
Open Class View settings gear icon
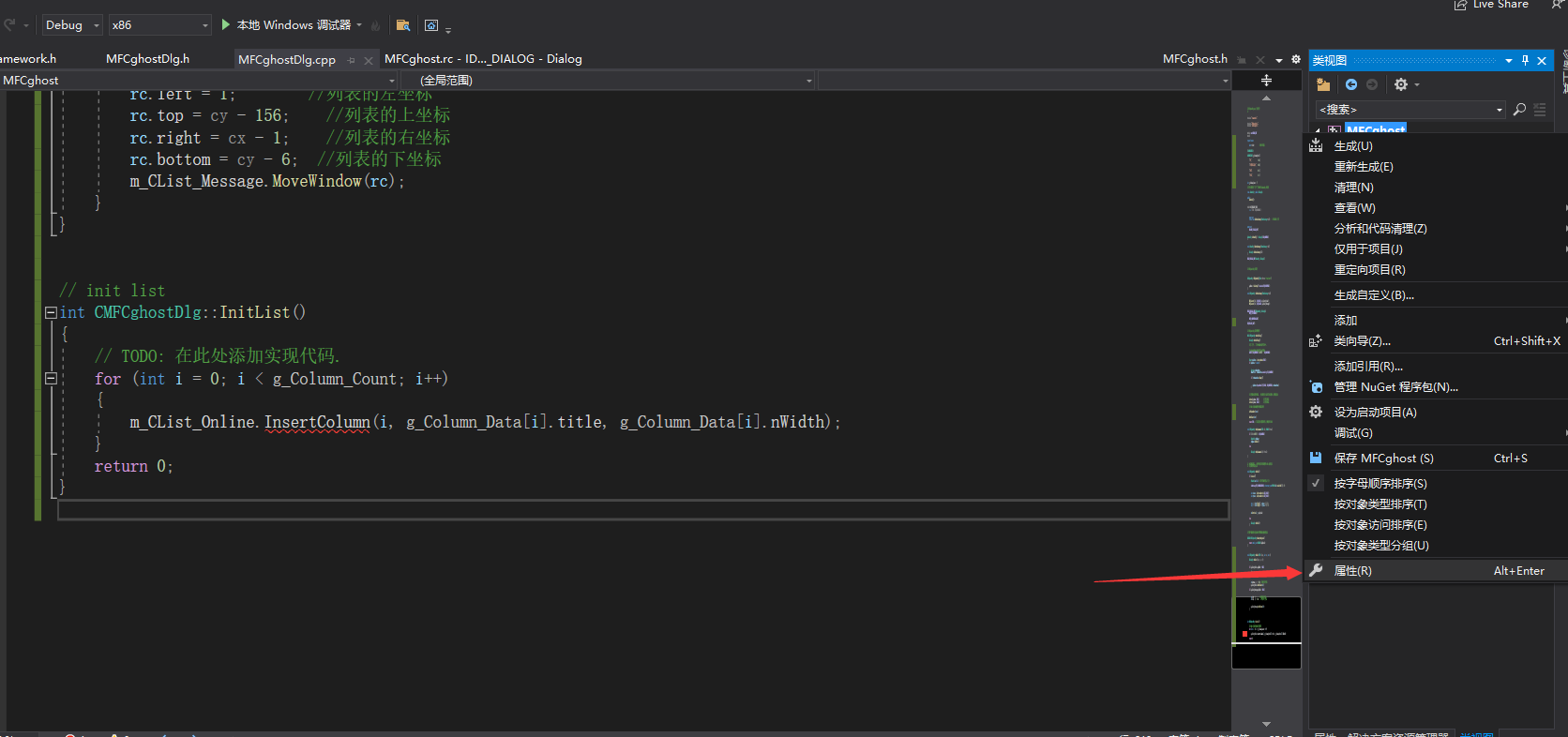click(1401, 84)
